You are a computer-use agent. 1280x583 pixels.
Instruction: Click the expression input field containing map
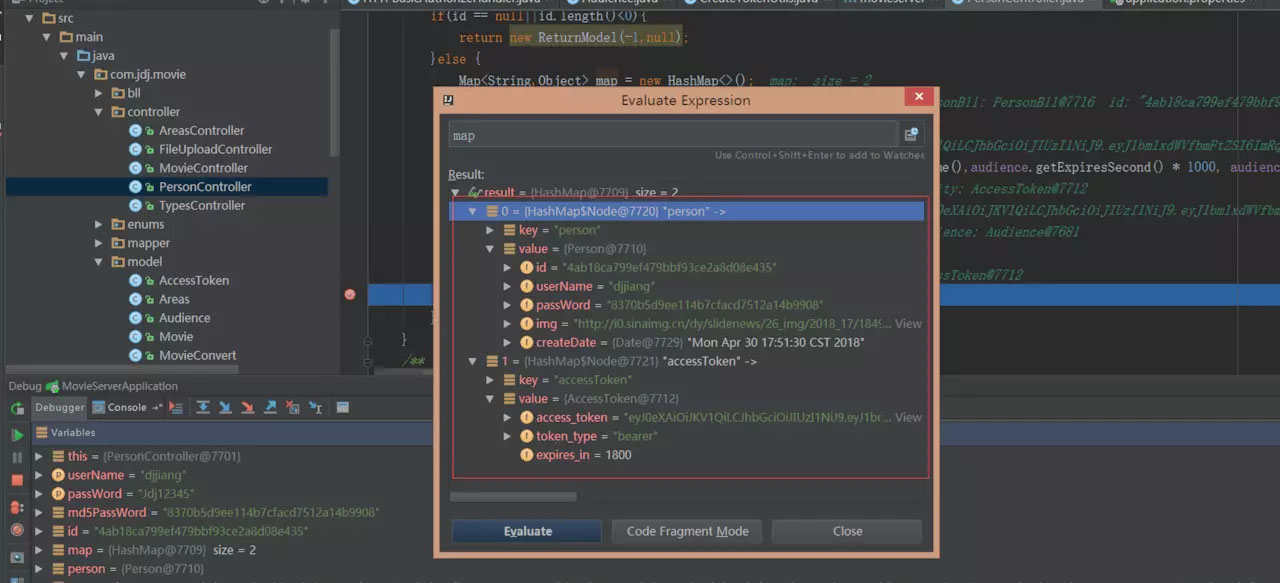(672, 135)
